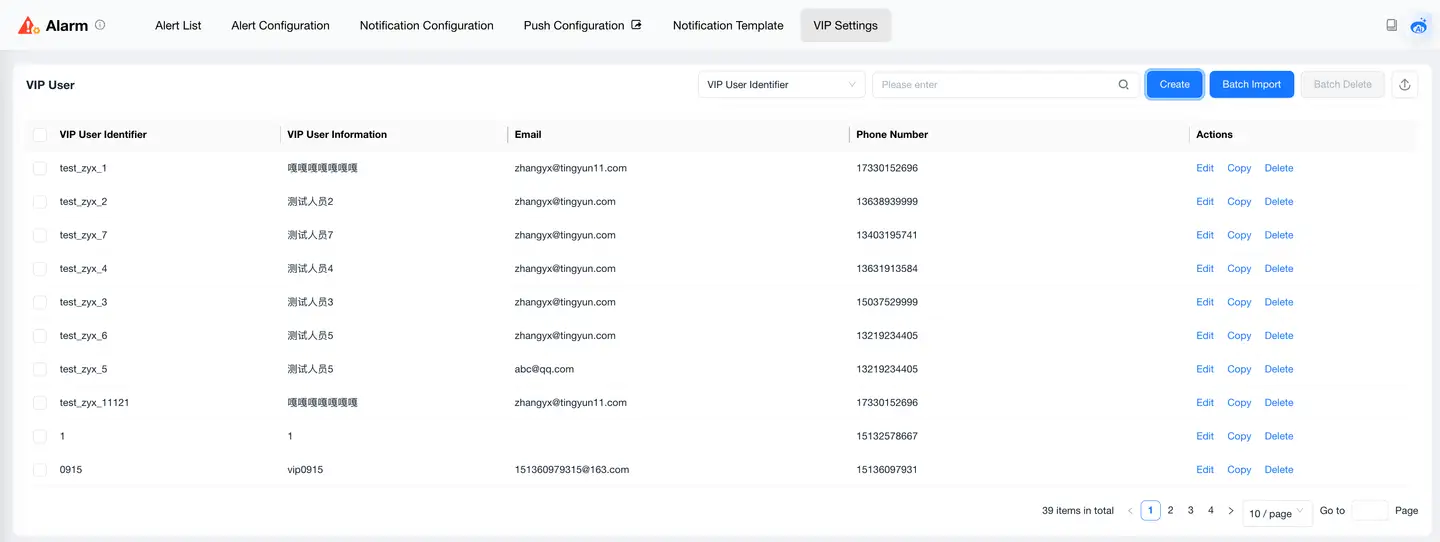Copy the test_zyx_3 user
The height and width of the screenshot is (542, 1440).
[1239, 302]
